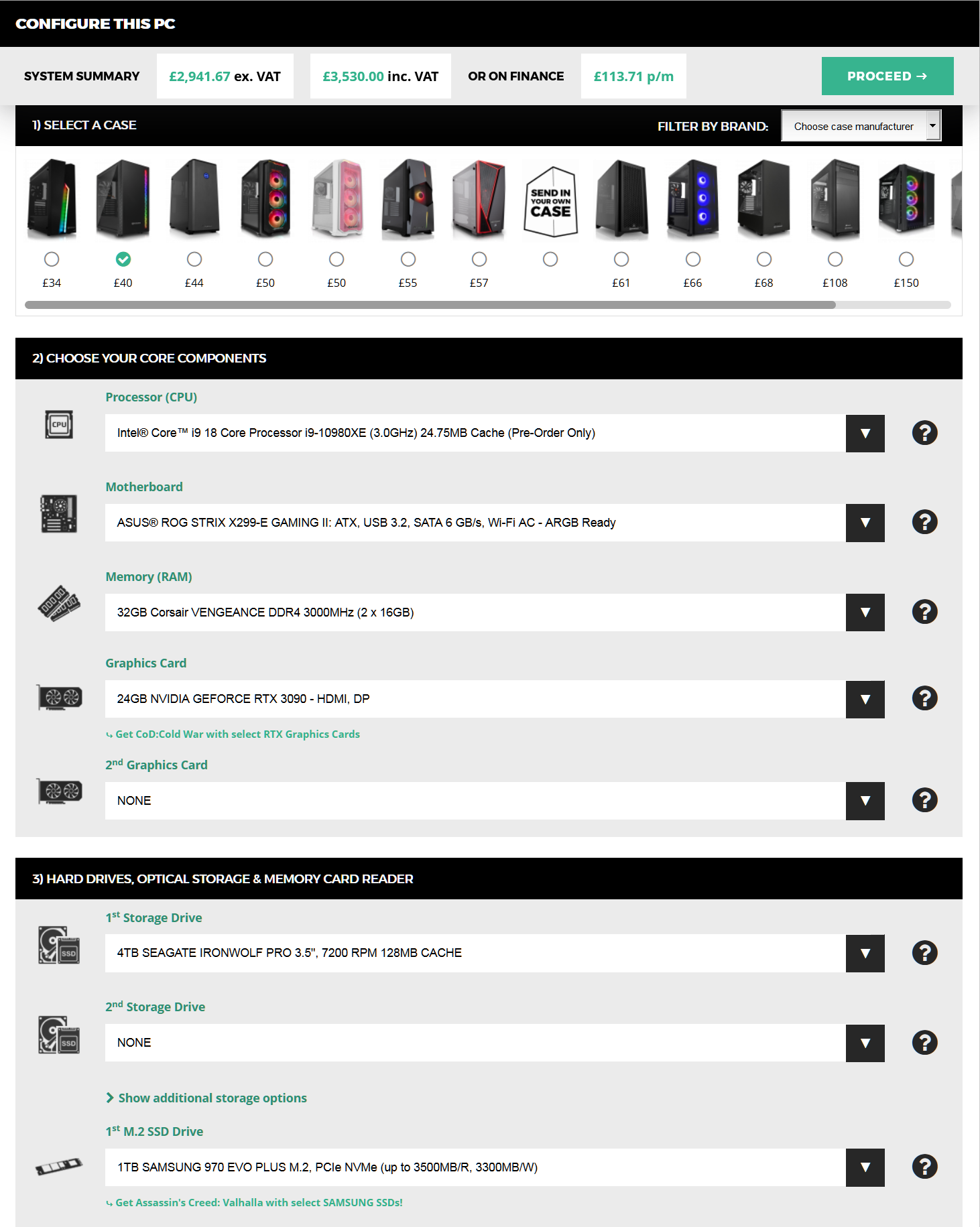
Task: Open the CoD:Cold War RTX offer link
Action: pos(237,734)
